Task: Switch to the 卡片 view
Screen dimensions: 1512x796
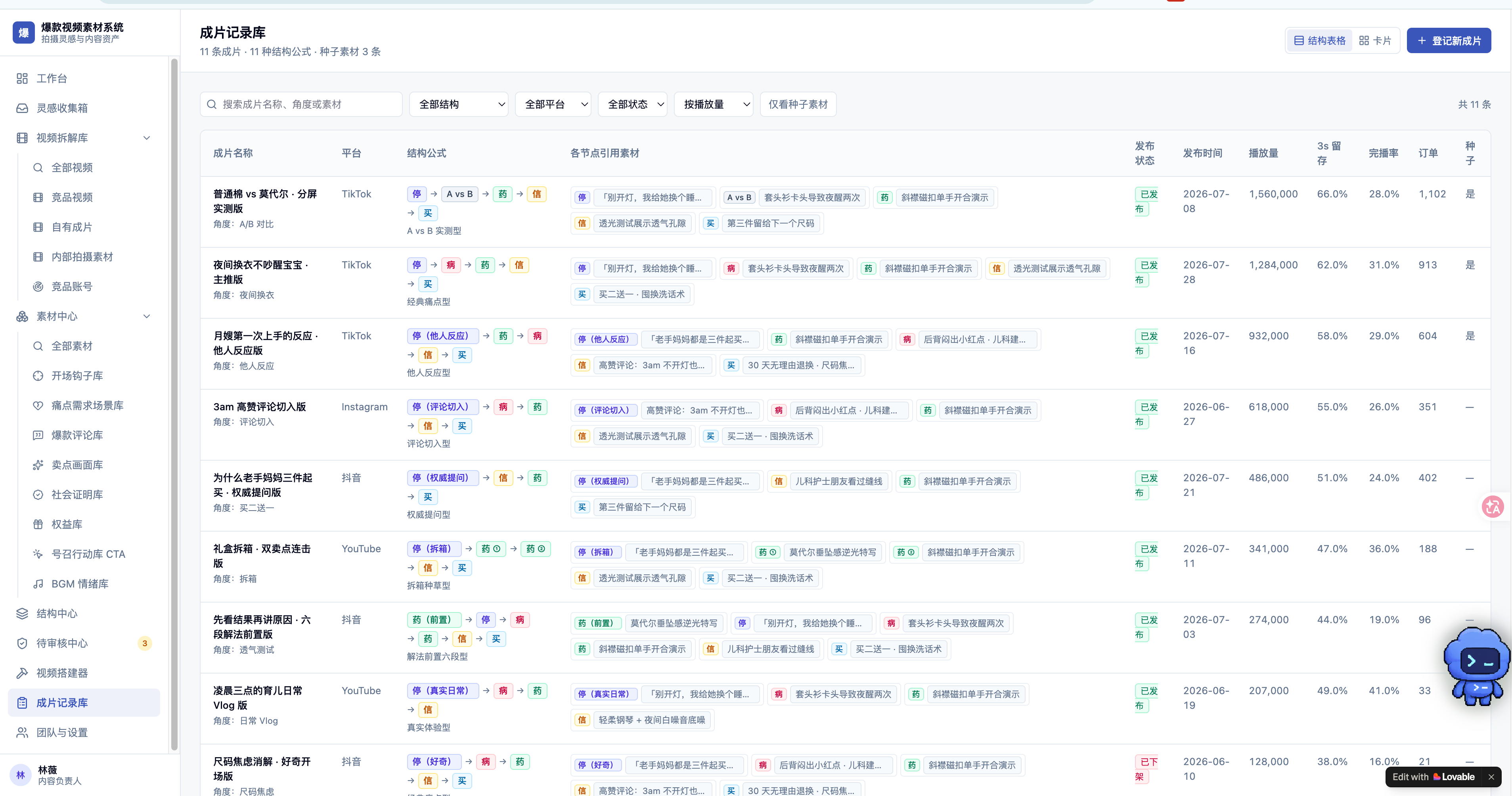Action: [1375, 40]
